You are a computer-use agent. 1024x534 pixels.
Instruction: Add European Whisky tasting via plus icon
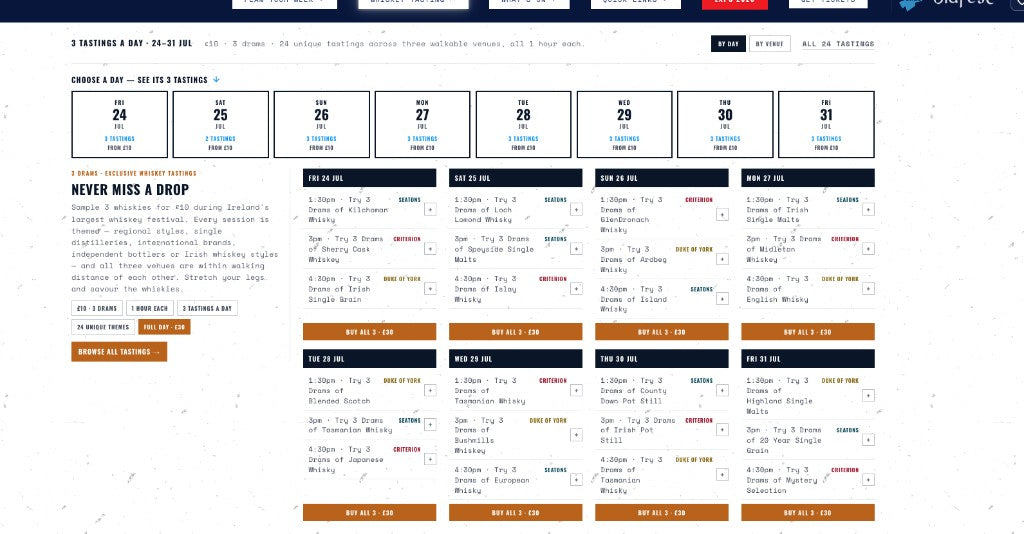(576, 480)
